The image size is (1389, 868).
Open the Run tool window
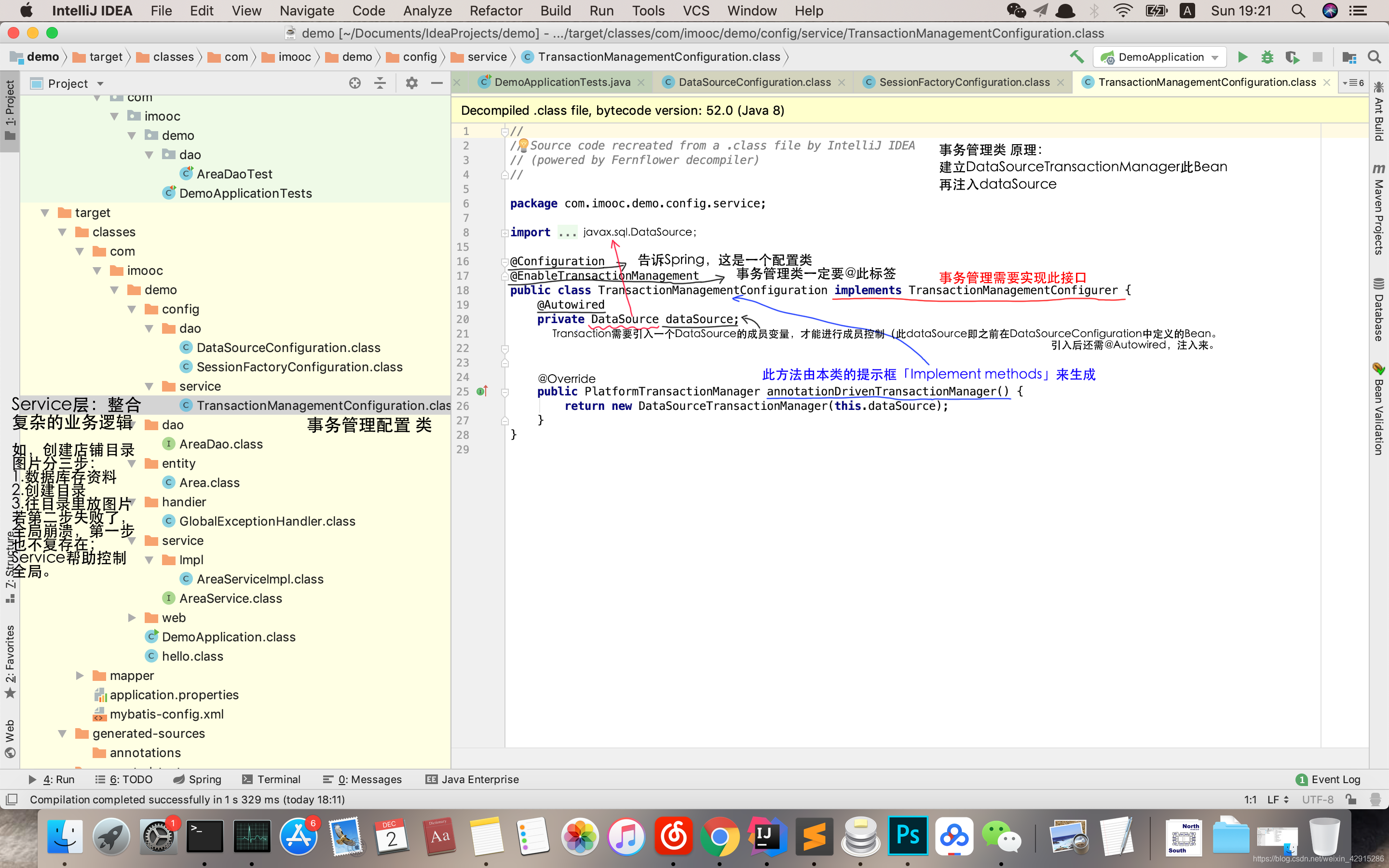(x=52, y=779)
